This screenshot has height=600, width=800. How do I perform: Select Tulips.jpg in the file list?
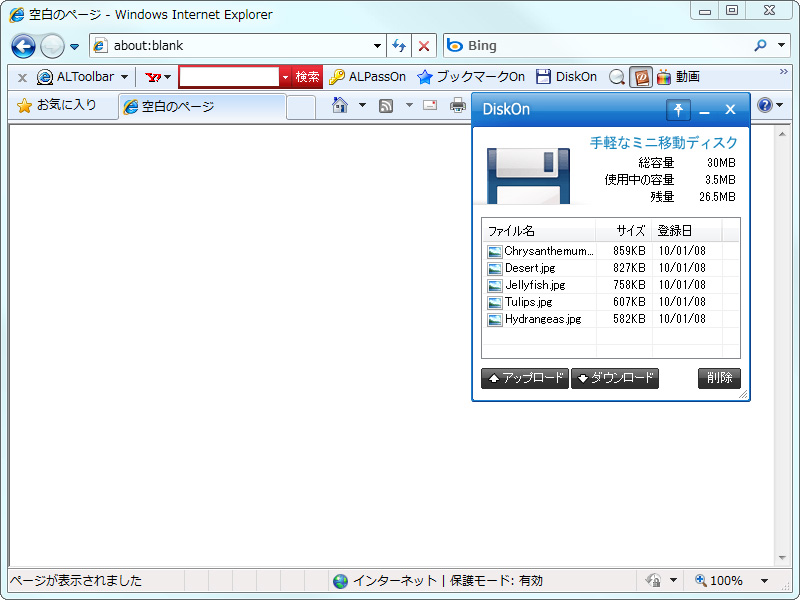click(611, 302)
